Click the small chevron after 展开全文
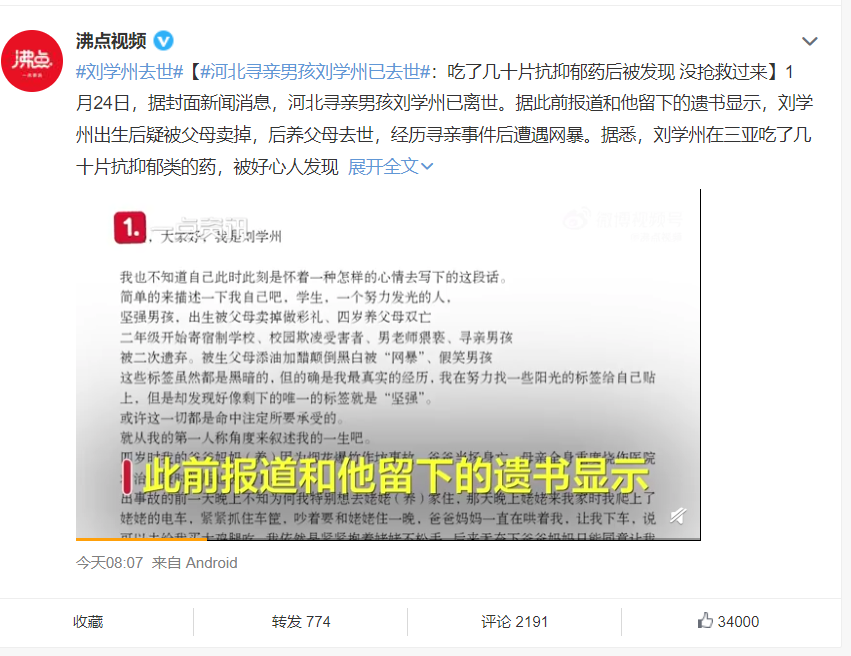The width and height of the screenshot is (851, 656). (427, 167)
